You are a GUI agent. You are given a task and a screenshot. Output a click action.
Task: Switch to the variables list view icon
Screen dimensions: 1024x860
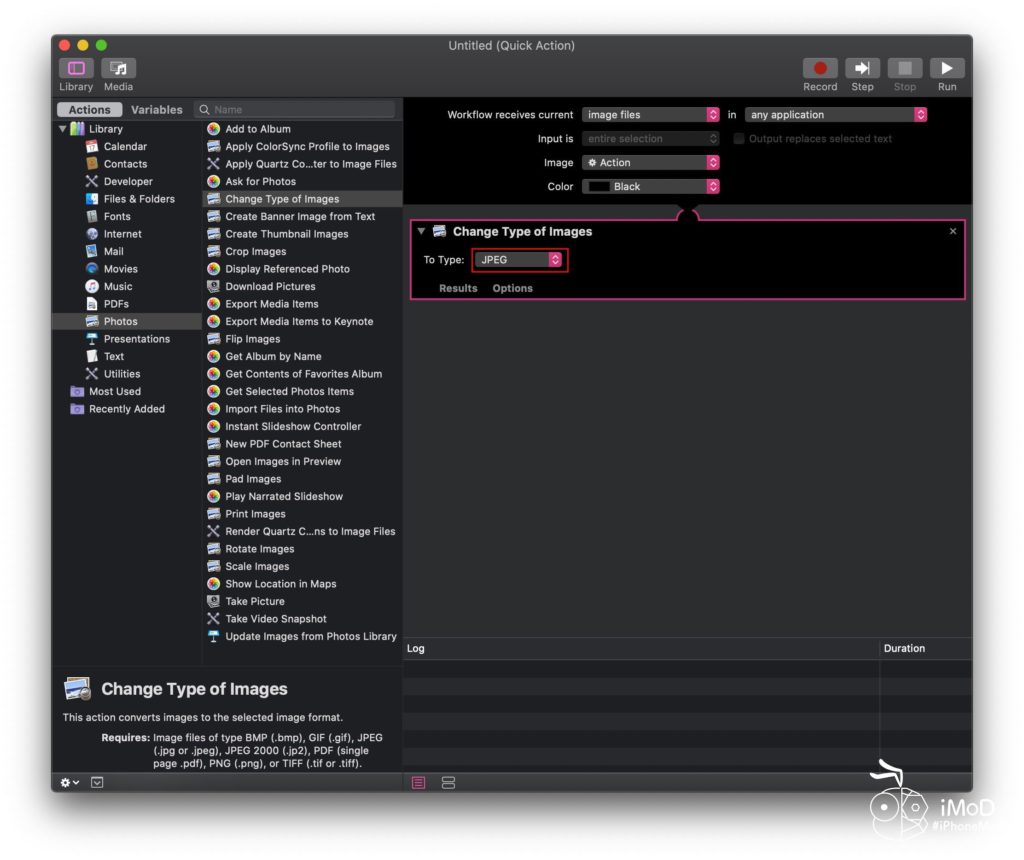tap(448, 782)
